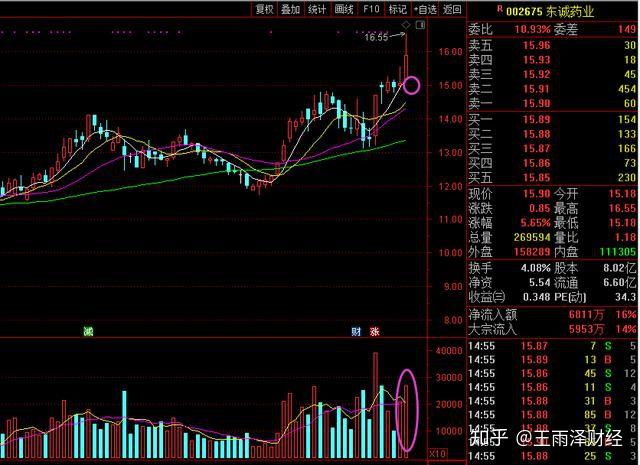
Task: Select the 卖三 15.92 order row
Action: point(552,74)
